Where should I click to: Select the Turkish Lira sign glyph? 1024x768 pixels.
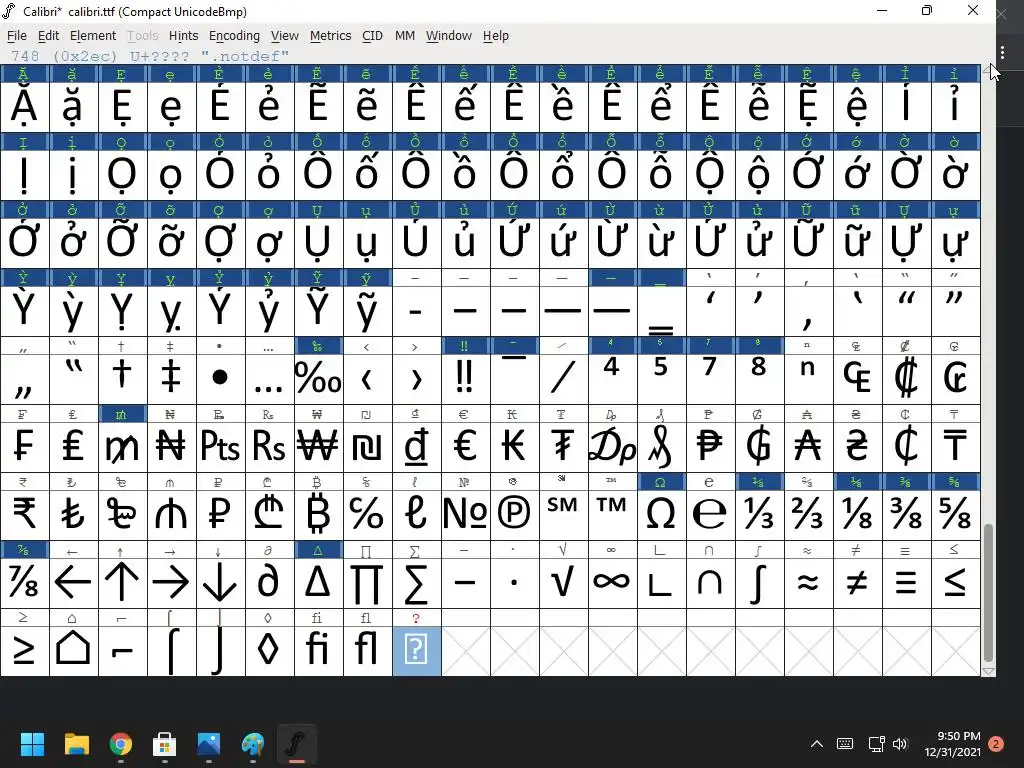pos(73,515)
